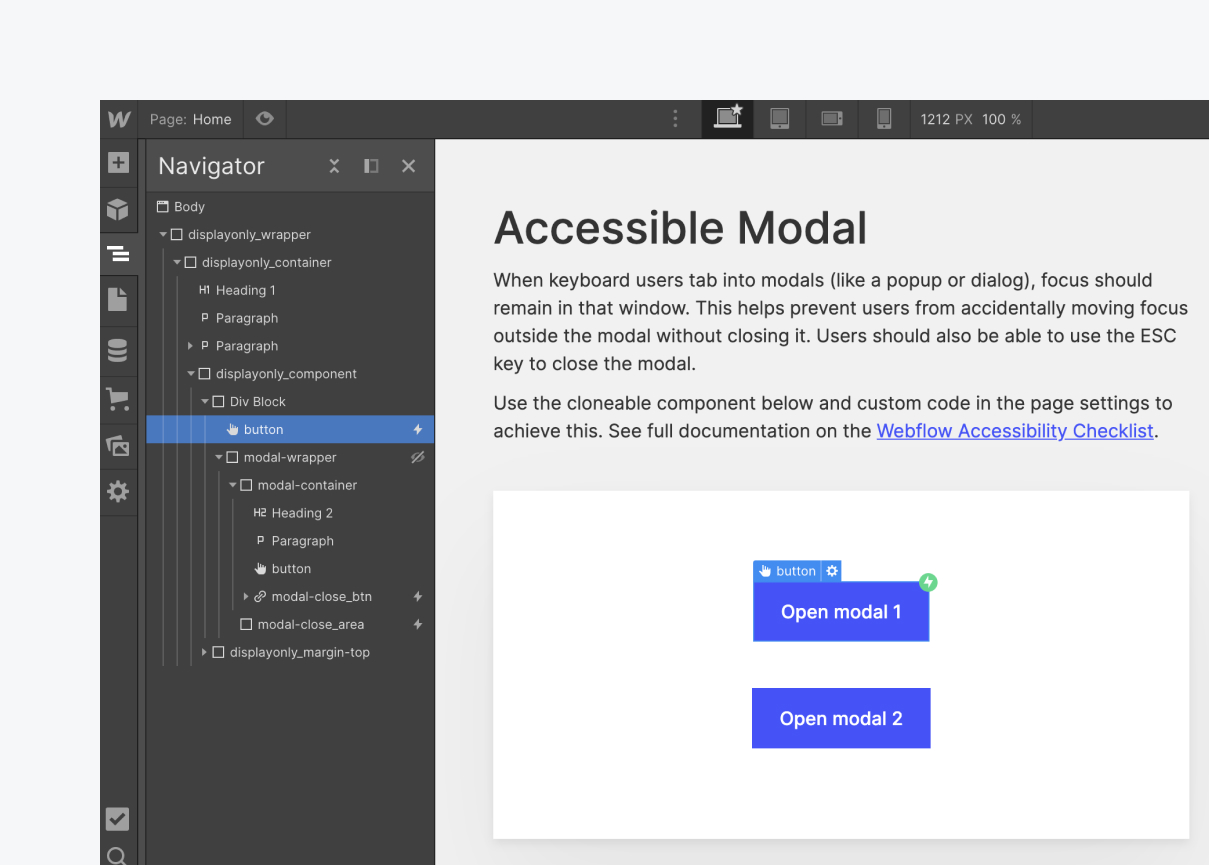Click interaction bolt on modal-close_area row
The height and width of the screenshot is (865, 1209).
click(x=418, y=625)
